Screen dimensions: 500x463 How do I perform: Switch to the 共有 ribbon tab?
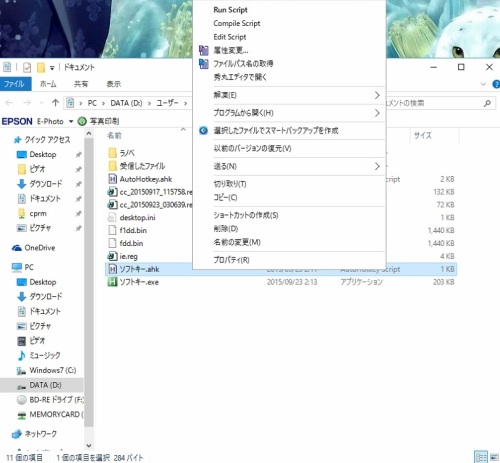coord(81,84)
